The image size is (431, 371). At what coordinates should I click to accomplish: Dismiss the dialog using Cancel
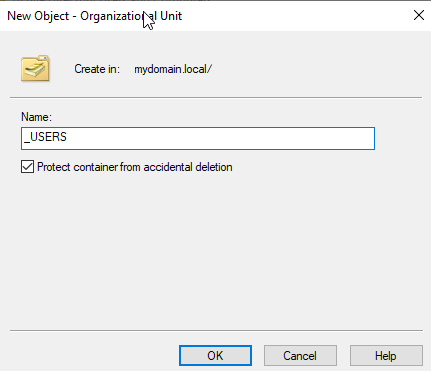coord(300,356)
